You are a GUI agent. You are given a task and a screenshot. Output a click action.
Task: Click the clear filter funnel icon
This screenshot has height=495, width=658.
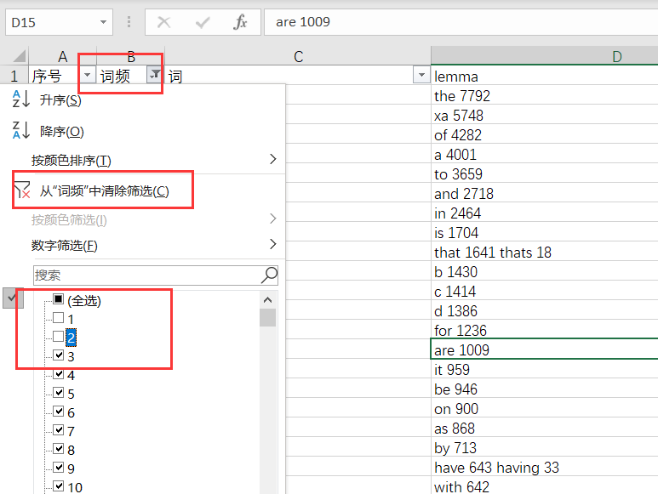pyautogui.click(x=22, y=190)
